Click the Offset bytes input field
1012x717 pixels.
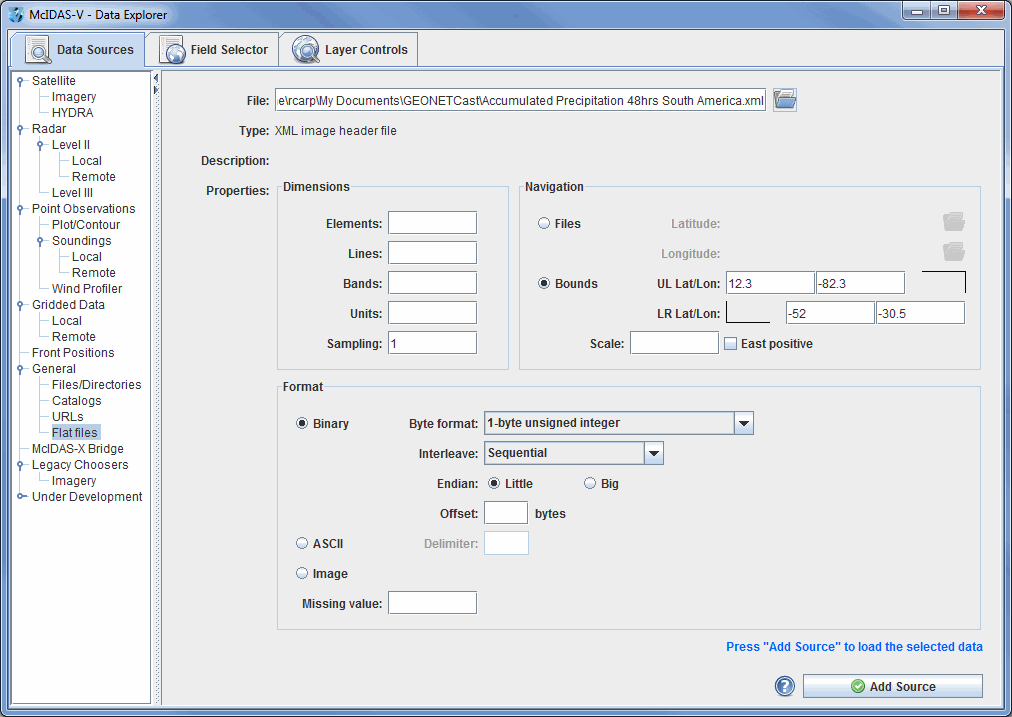[506, 513]
